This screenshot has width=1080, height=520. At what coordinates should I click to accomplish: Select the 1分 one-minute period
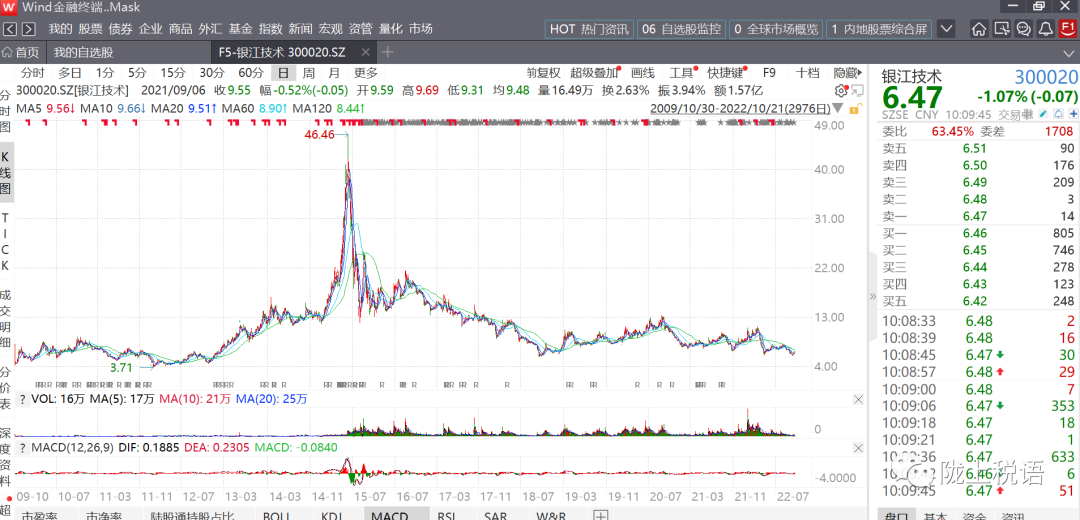coord(105,73)
